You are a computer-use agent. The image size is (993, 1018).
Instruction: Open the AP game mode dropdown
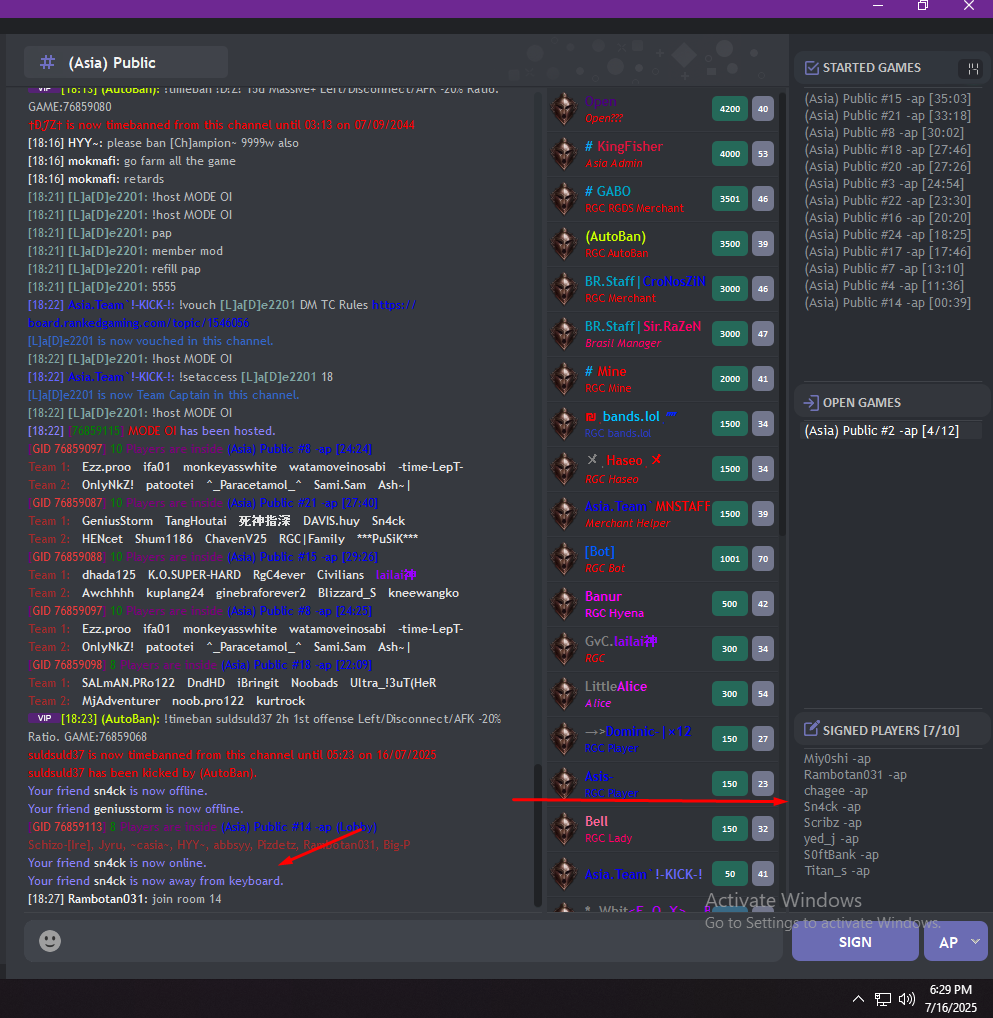956,941
